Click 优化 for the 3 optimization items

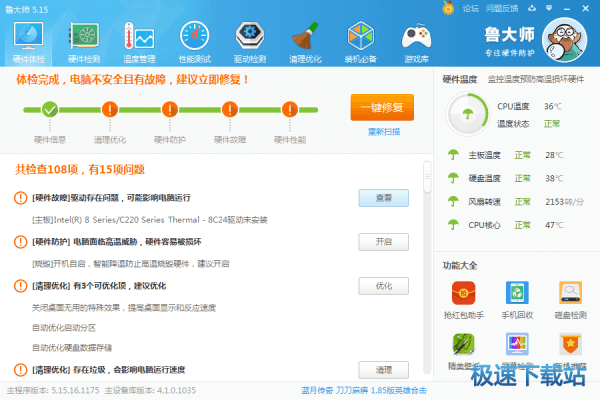[x=383, y=286]
